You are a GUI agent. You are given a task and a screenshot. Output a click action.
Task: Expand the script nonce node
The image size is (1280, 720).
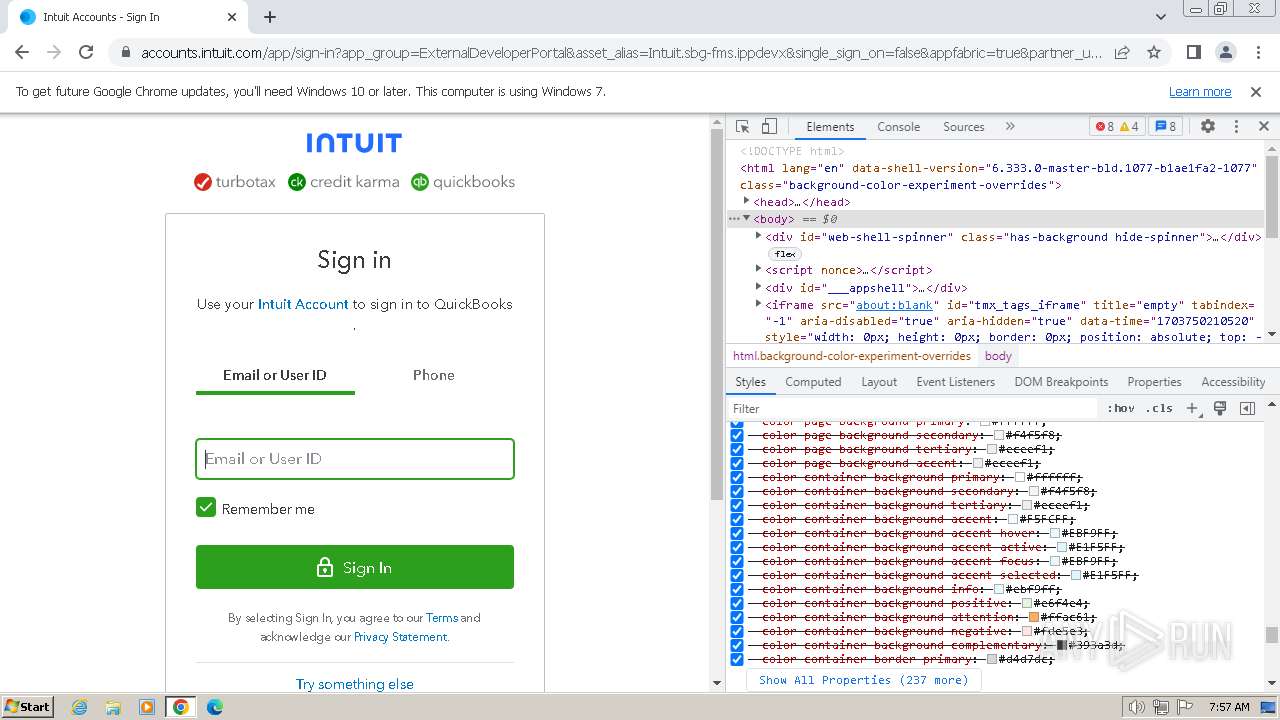click(x=758, y=270)
